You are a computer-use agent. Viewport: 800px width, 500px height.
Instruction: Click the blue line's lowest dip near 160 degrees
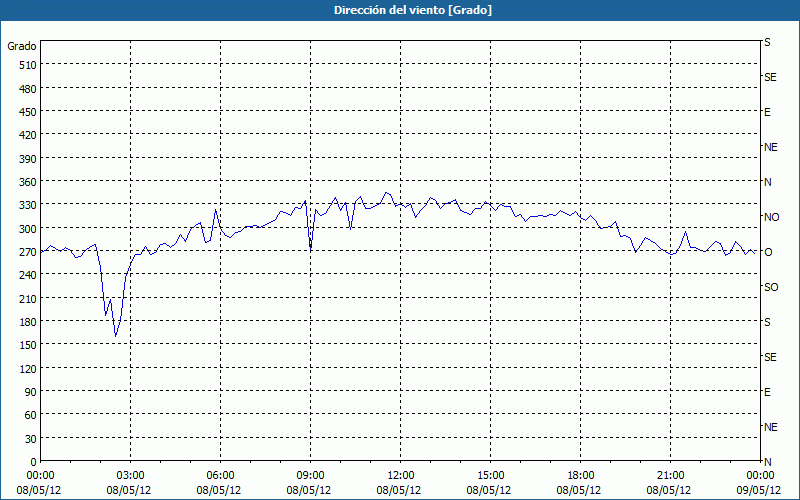click(x=116, y=336)
